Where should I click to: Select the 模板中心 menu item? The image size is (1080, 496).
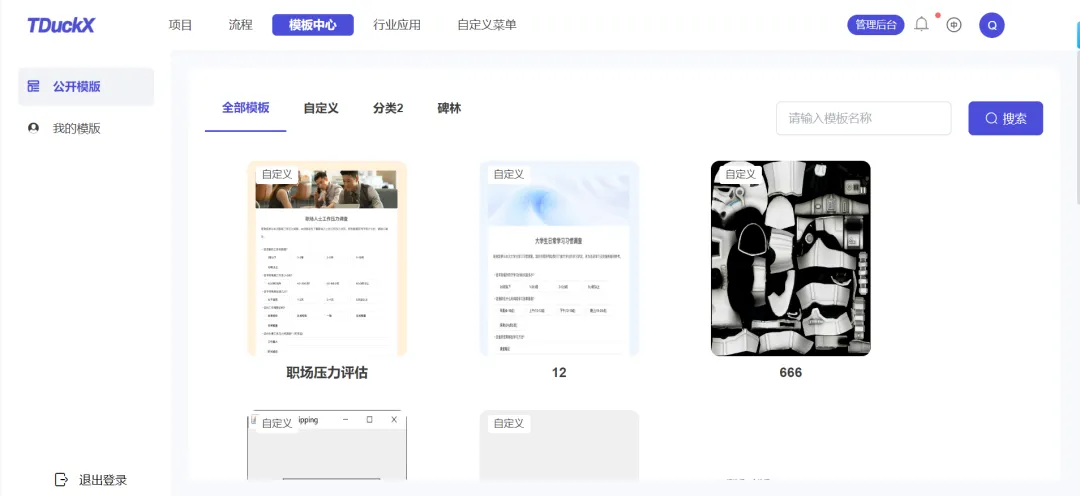(313, 25)
